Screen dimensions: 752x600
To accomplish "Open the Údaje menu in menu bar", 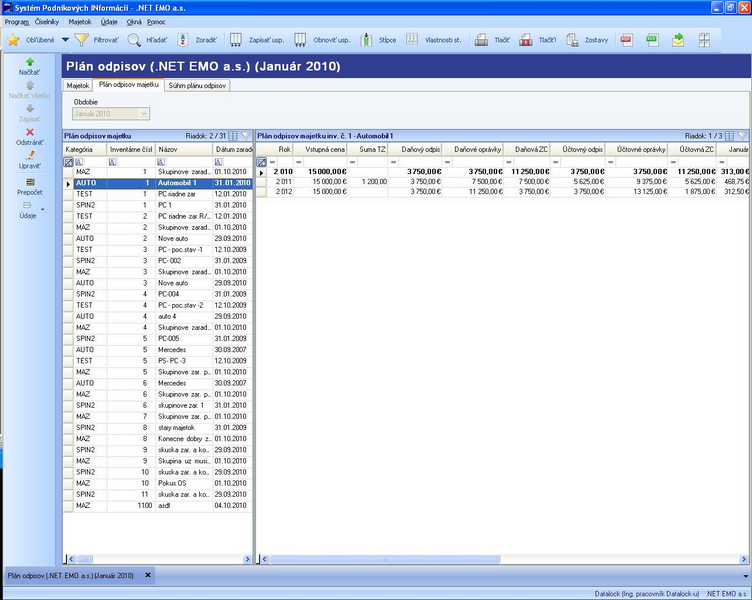I will [109, 22].
